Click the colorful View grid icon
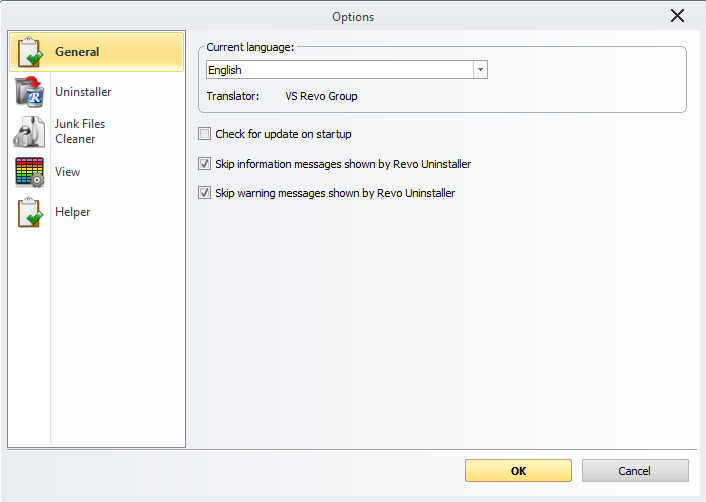The width and height of the screenshot is (706, 502). click(29, 172)
